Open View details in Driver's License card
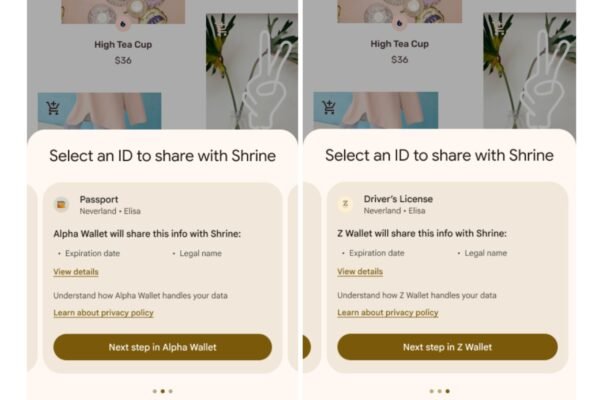 click(x=360, y=271)
